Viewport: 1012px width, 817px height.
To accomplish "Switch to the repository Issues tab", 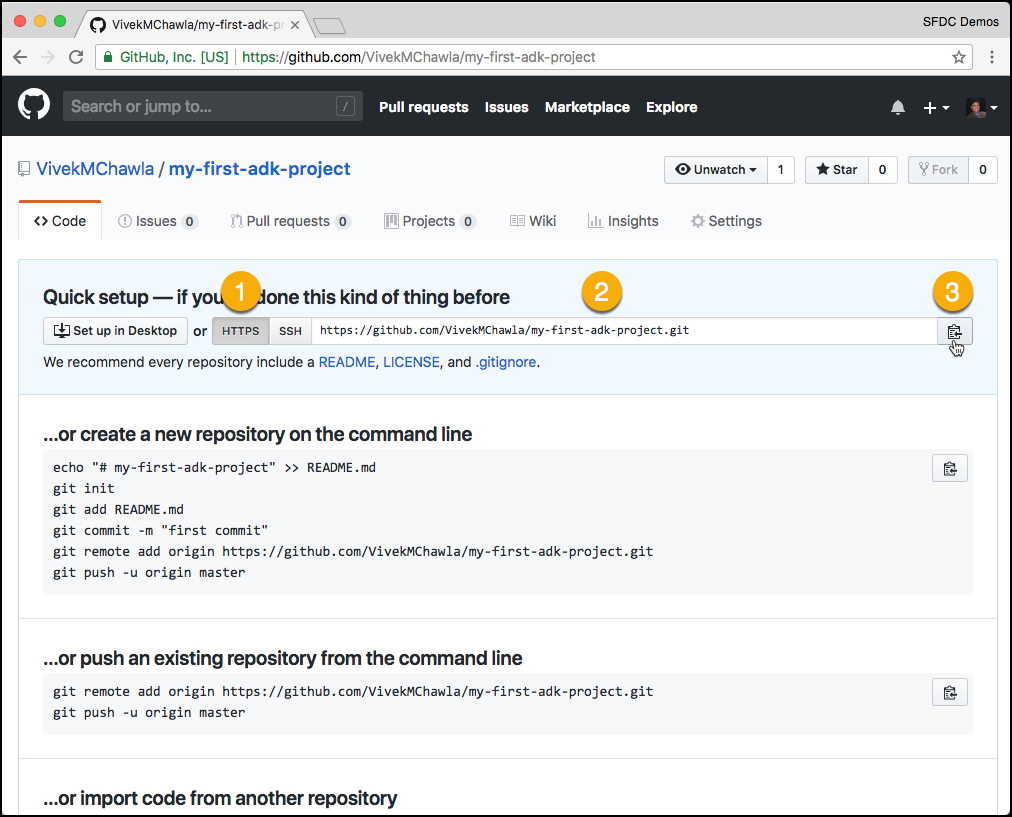I will (x=157, y=221).
